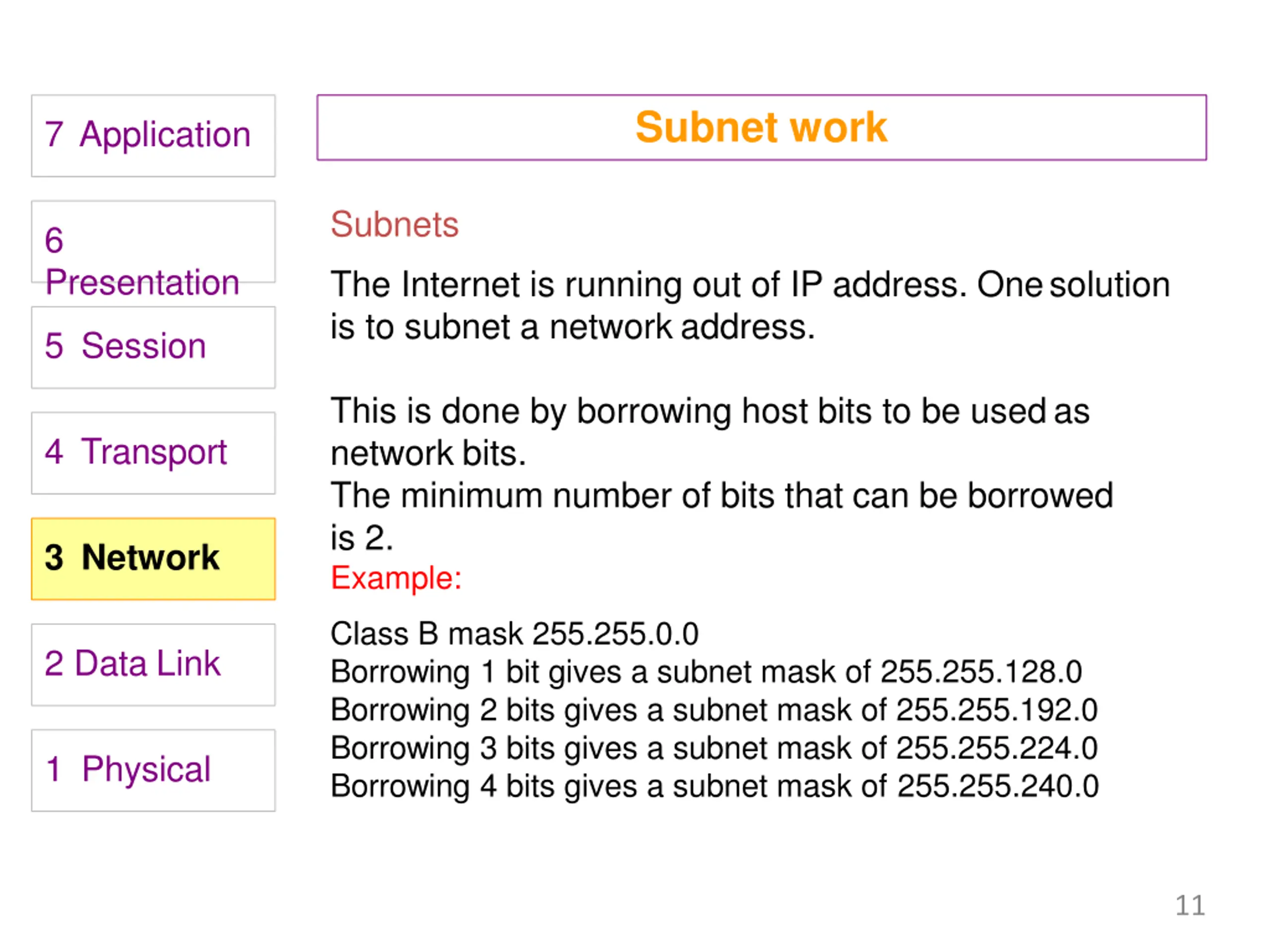Click the Borrowing 2 bits line
Screen dimensions: 1270x952
click(x=714, y=711)
